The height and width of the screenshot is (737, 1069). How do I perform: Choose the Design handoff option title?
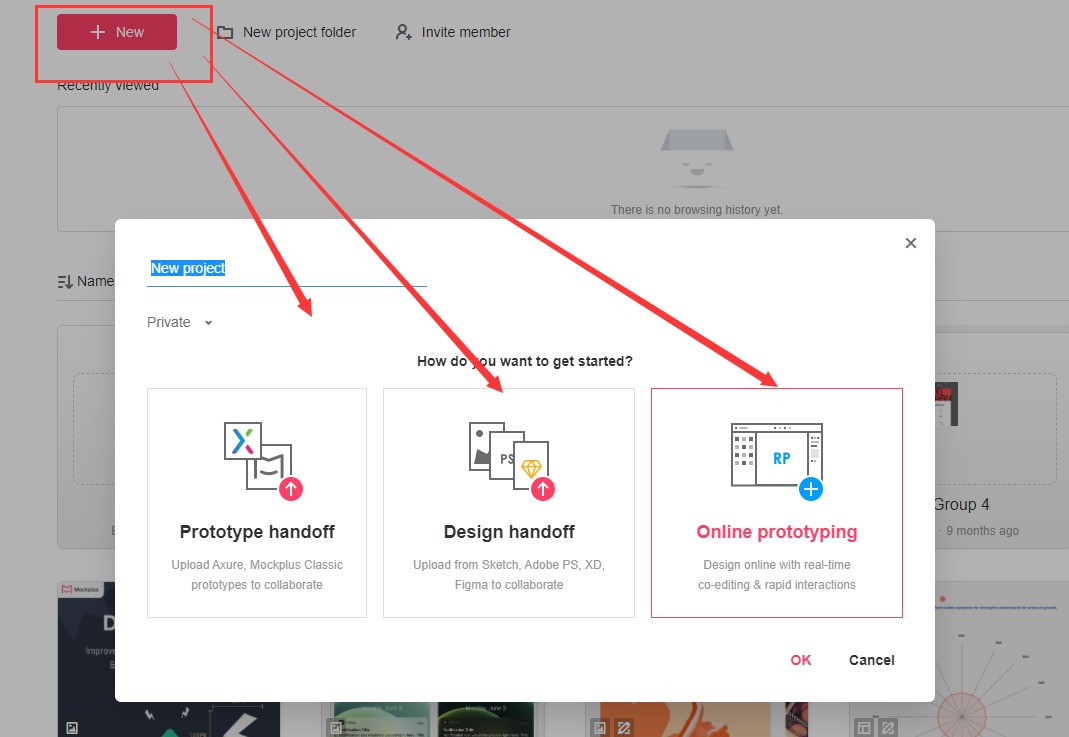coord(509,532)
